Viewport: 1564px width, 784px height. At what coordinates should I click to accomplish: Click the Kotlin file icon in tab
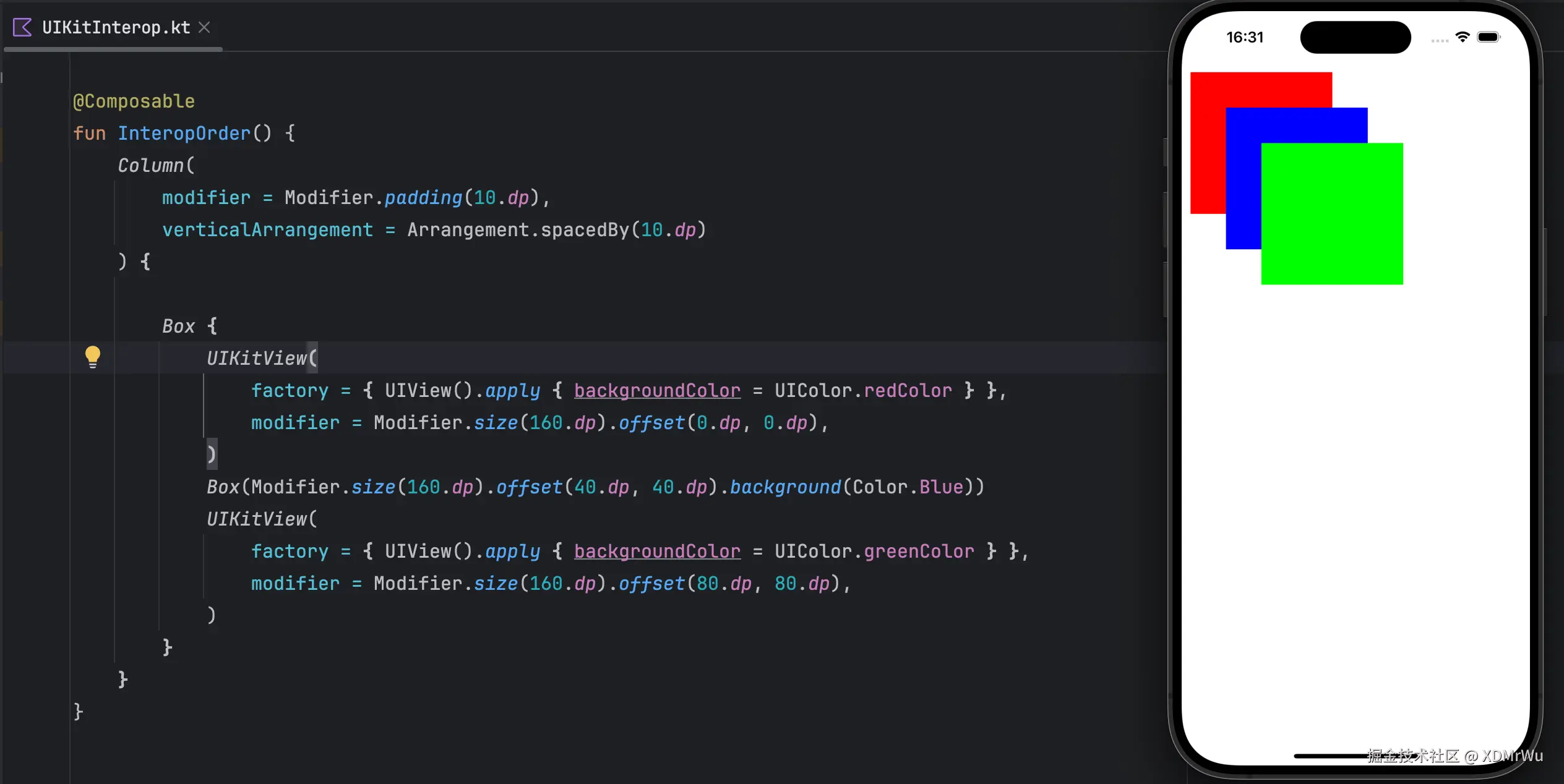coord(22,27)
